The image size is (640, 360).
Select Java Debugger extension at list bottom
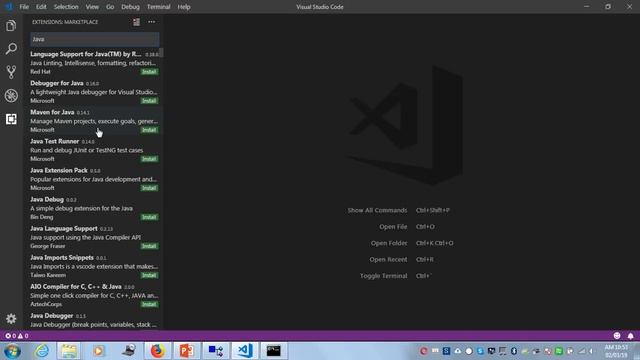tap(52, 316)
